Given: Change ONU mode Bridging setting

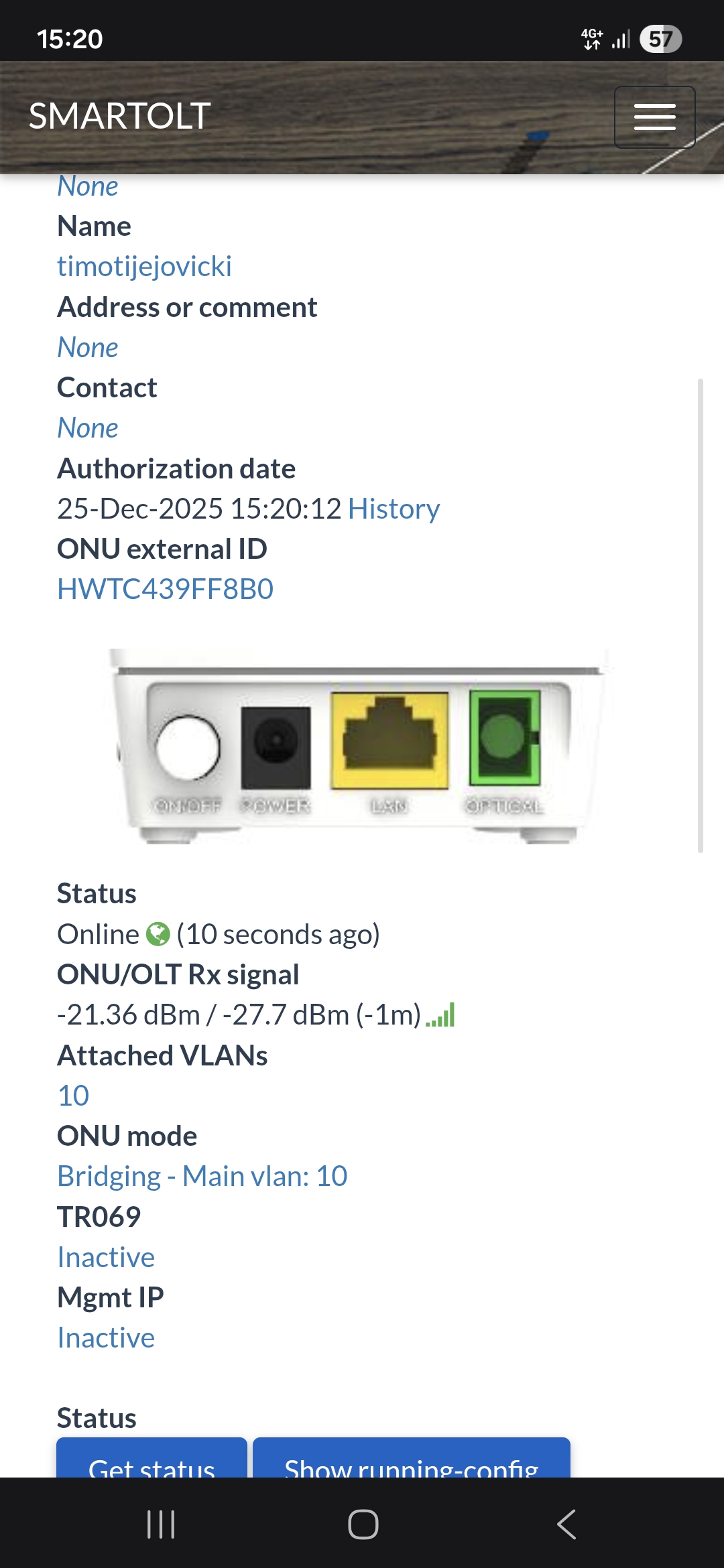Looking at the screenshot, I should 202,1177.
